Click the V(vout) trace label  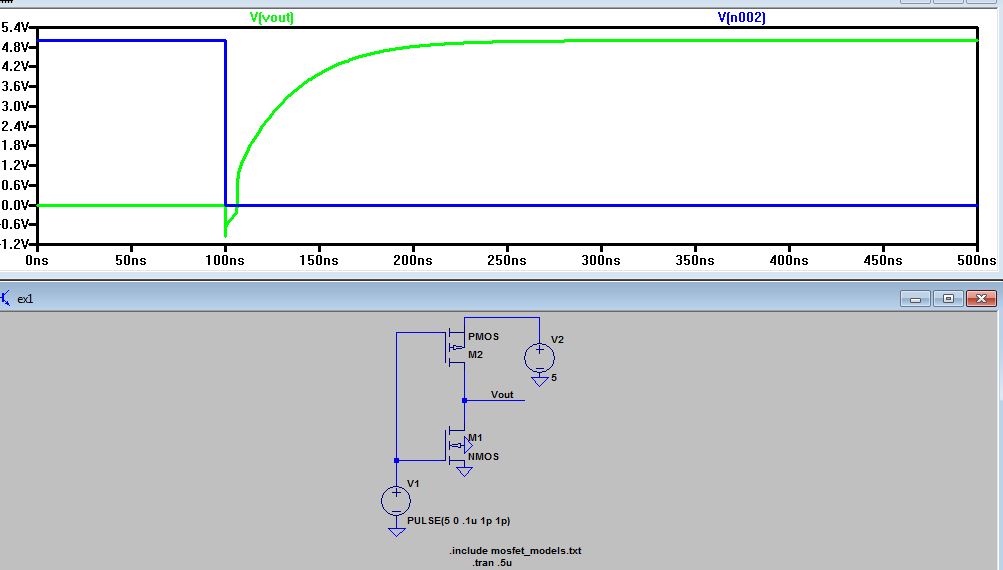tap(271, 18)
